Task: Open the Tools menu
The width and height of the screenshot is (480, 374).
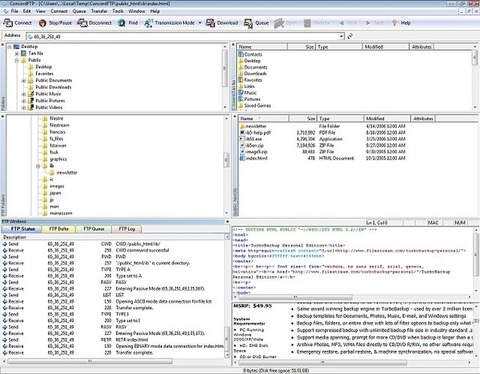Action: [118, 11]
